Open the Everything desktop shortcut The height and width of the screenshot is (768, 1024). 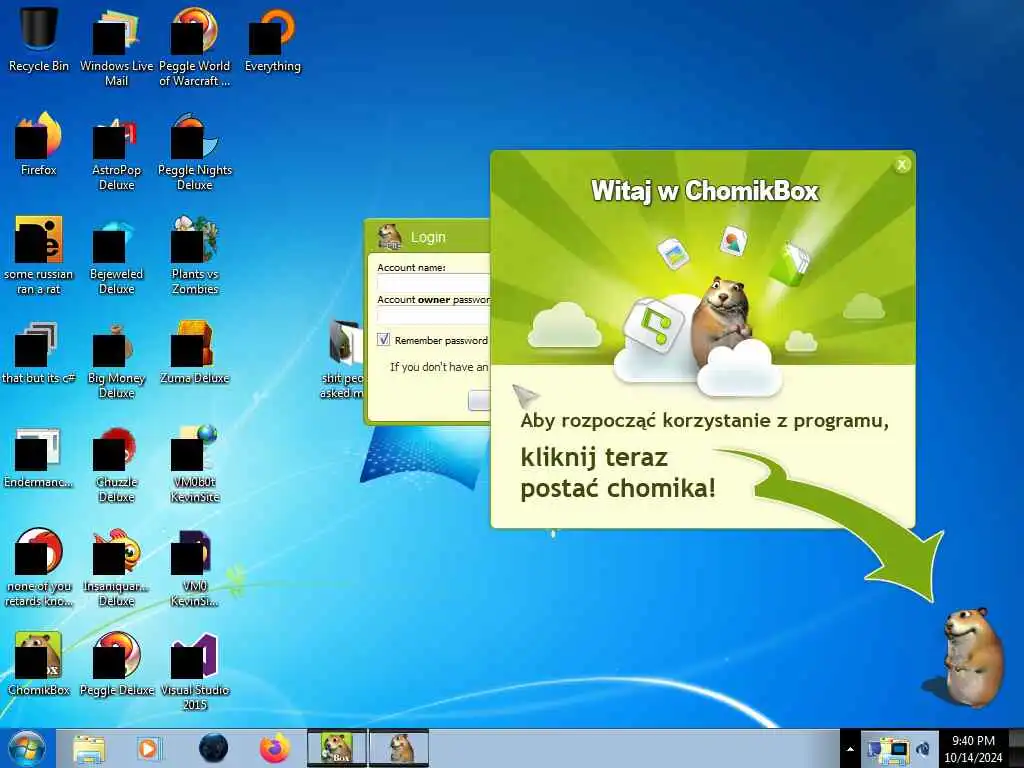click(x=273, y=39)
